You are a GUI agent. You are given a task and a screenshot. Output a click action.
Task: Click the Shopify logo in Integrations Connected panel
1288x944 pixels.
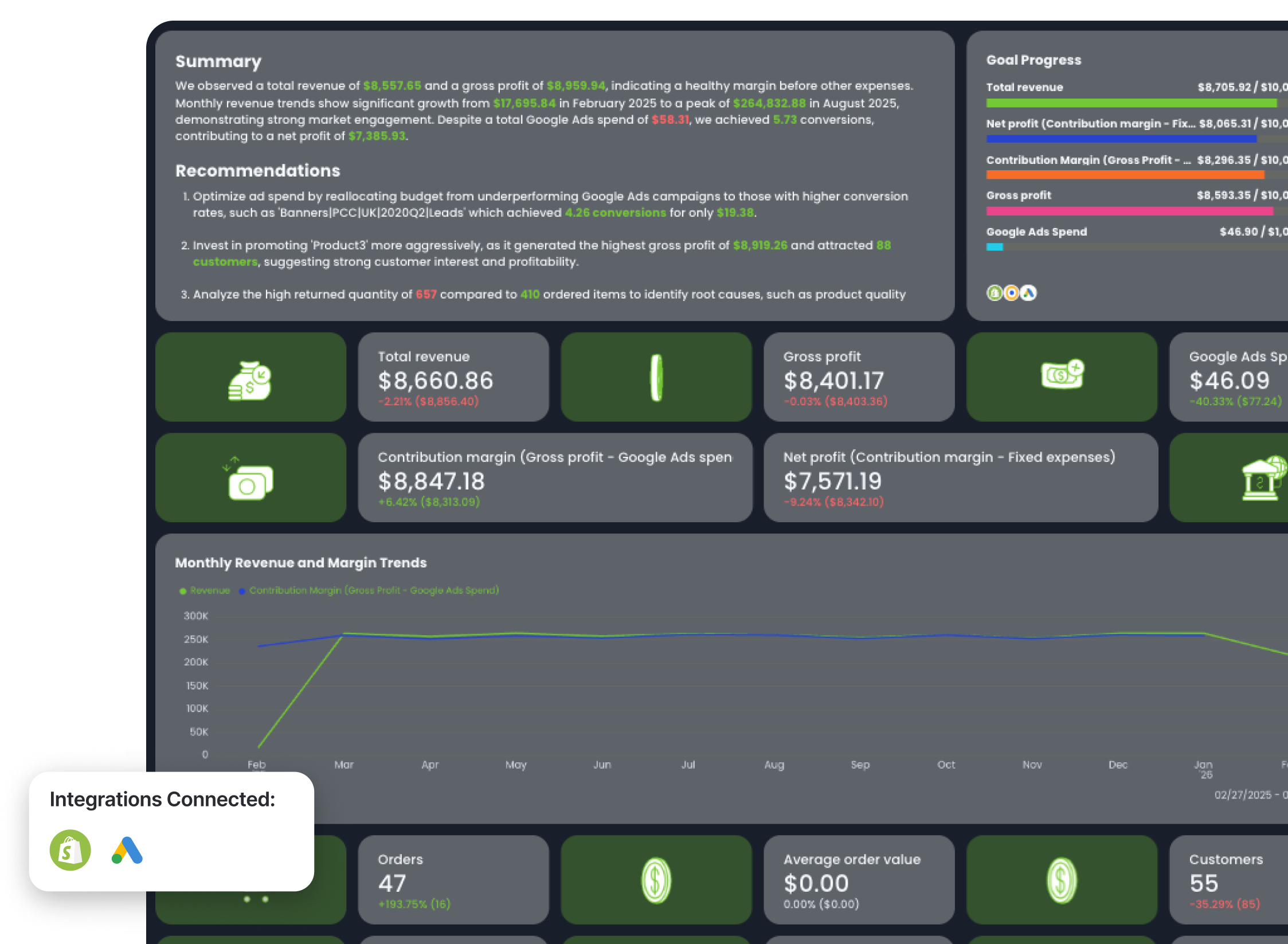[x=71, y=851]
